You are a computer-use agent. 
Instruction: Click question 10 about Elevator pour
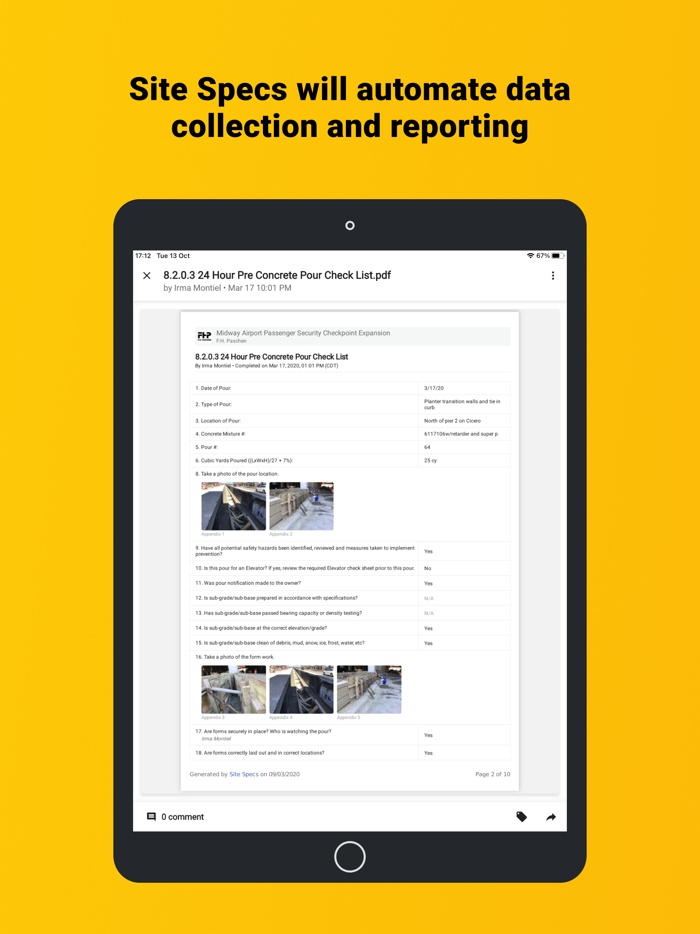pos(304,568)
